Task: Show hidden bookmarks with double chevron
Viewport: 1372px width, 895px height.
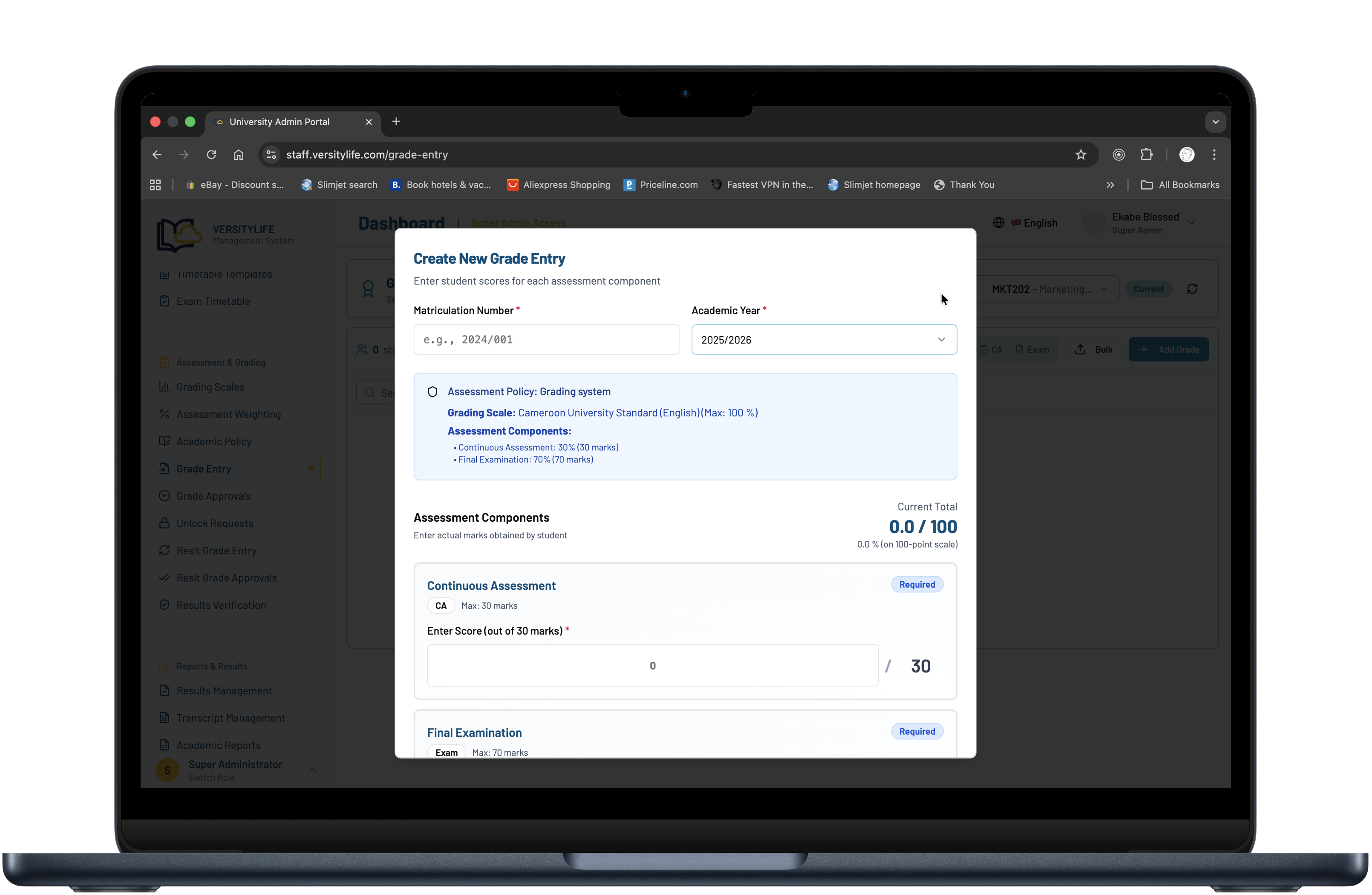Action: click(x=1110, y=185)
